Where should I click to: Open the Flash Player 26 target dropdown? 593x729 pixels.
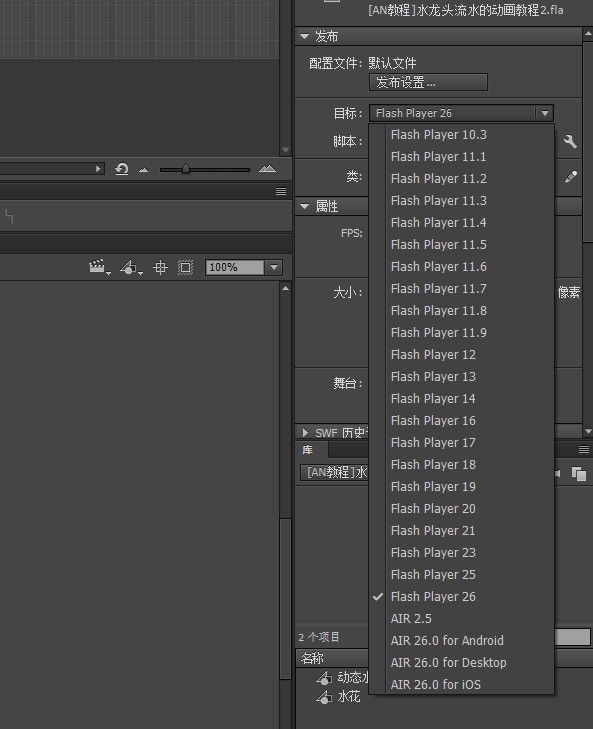[x=461, y=113]
